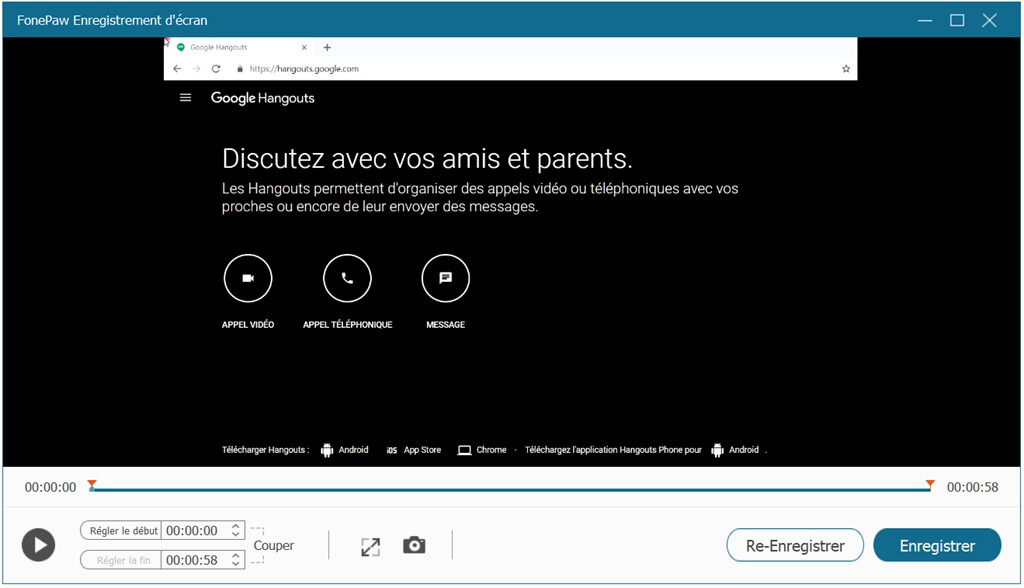The width and height of the screenshot is (1024, 588).
Task: Open a new browser tab with plus
Action: (327, 48)
